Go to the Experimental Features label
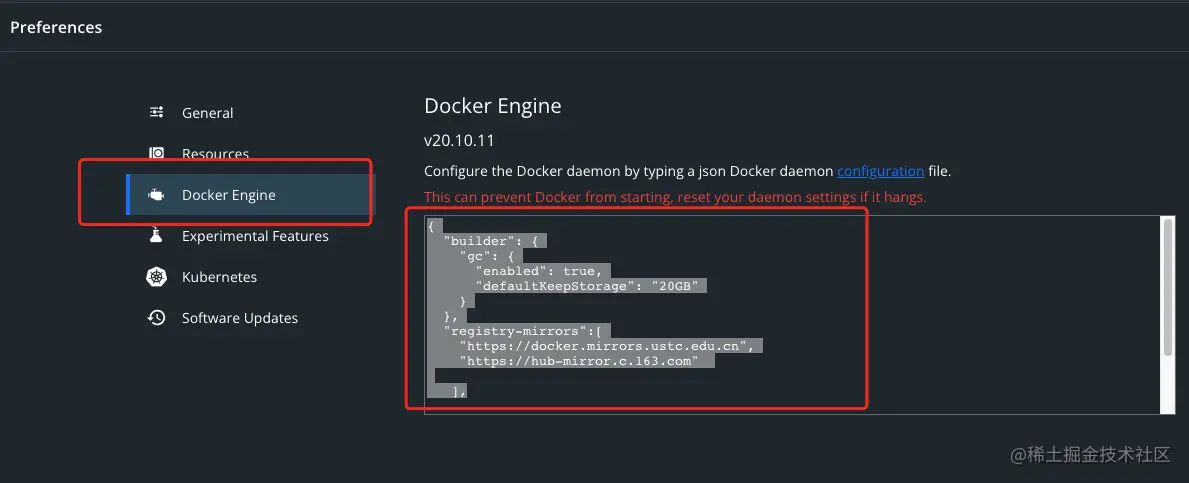 tap(255, 236)
